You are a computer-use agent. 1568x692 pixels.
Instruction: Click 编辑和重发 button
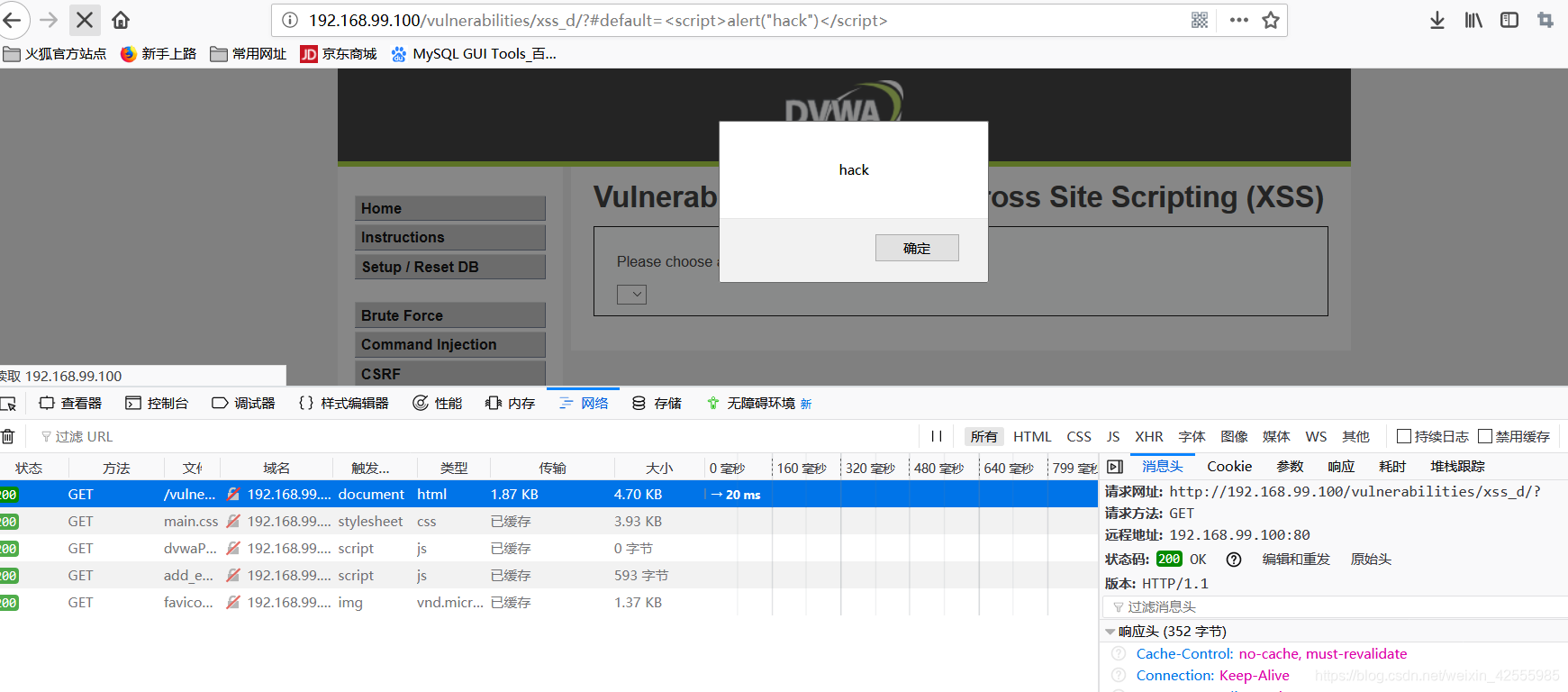(1296, 560)
